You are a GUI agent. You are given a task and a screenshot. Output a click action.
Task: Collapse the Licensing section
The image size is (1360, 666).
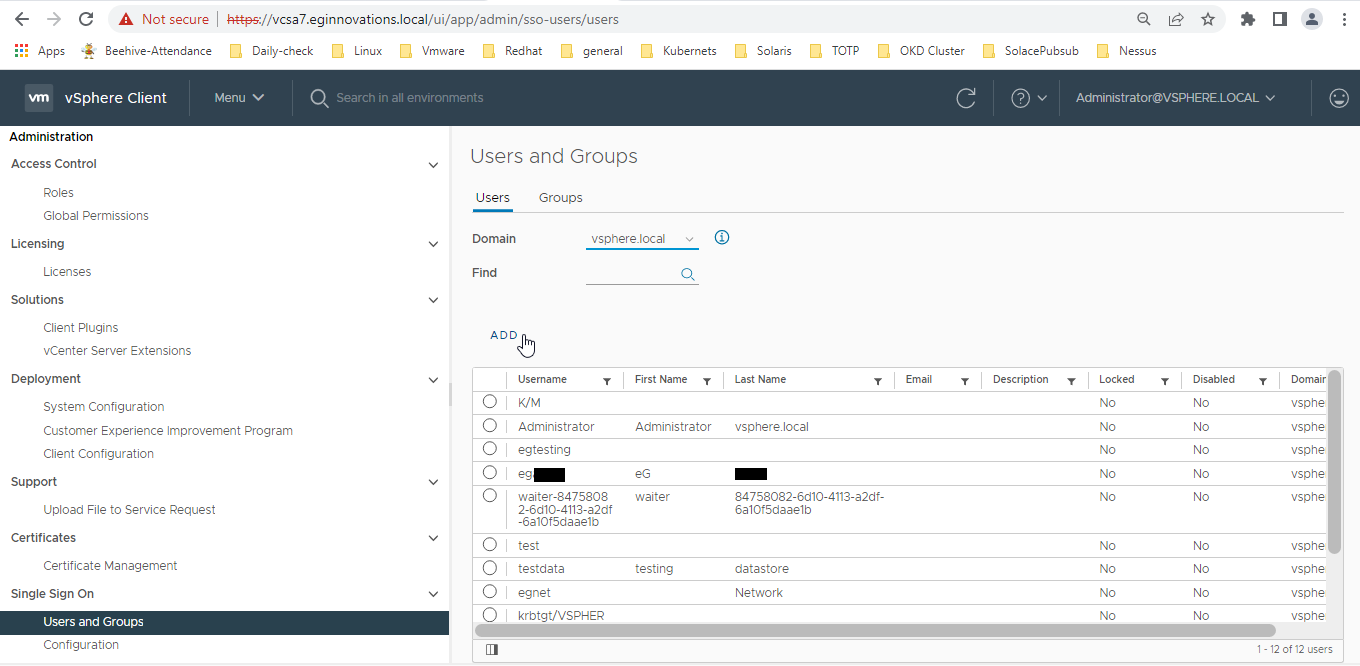pyautogui.click(x=433, y=245)
